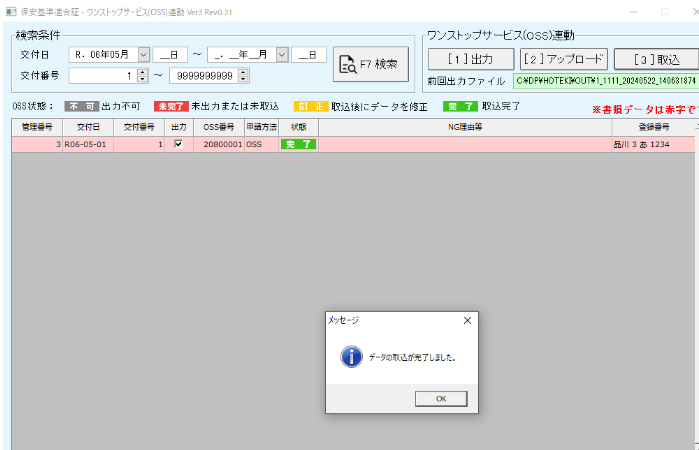Toggle the 出力 checkbox in row 3
The width and height of the screenshot is (699, 450).
(178, 144)
